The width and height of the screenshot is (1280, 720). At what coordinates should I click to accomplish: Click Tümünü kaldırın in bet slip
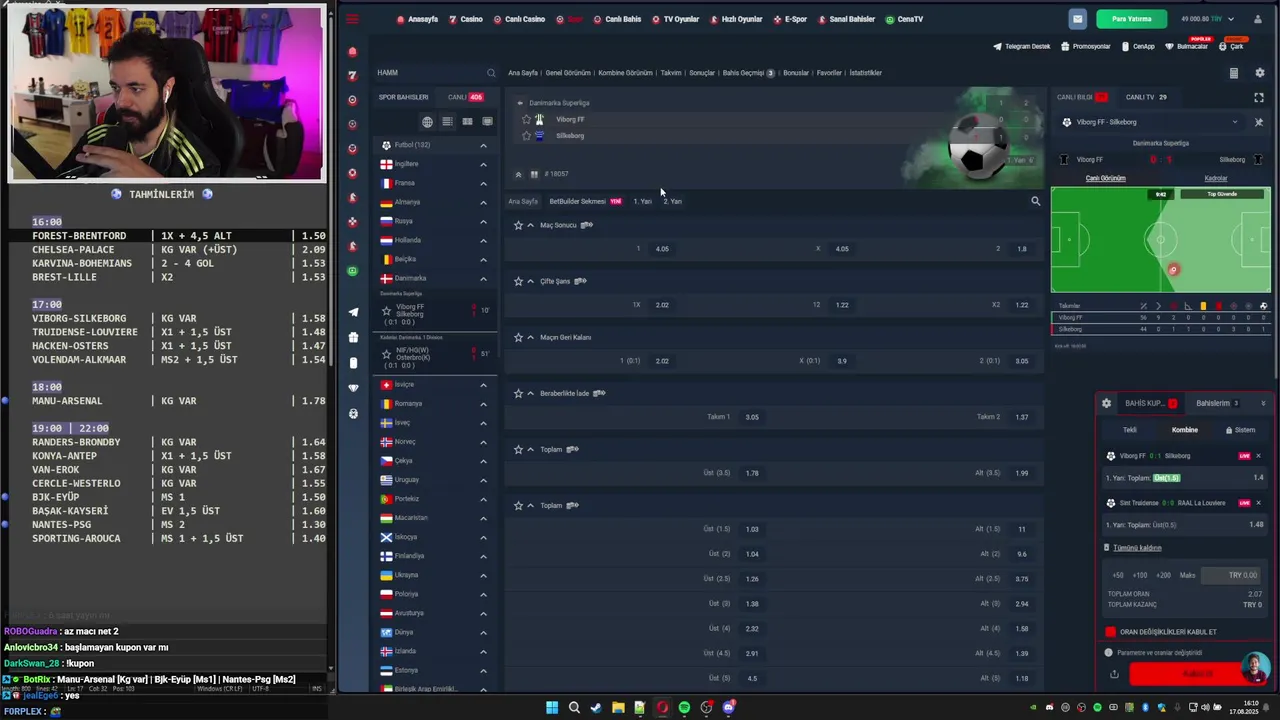tap(1137, 548)
